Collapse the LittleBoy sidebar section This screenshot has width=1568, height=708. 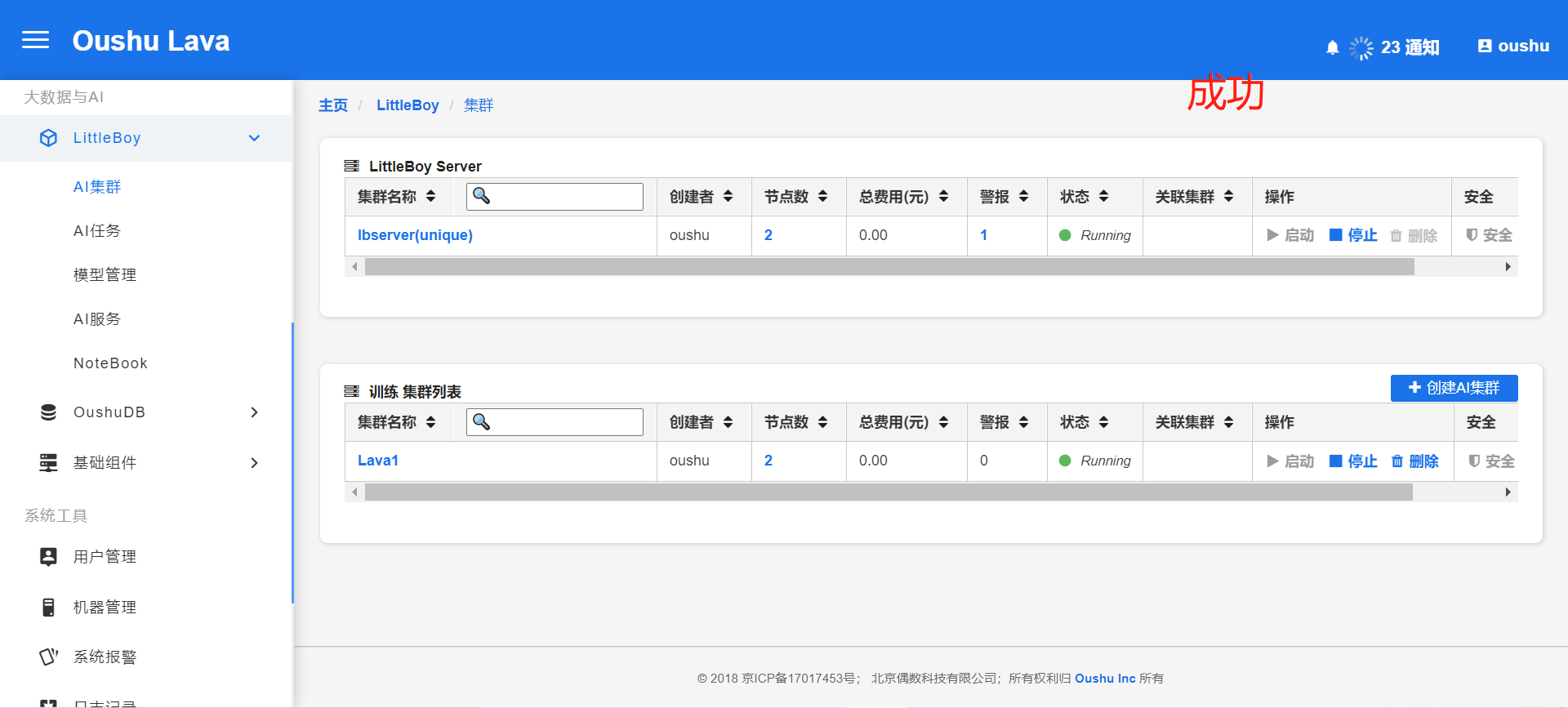tap(254, 138)
